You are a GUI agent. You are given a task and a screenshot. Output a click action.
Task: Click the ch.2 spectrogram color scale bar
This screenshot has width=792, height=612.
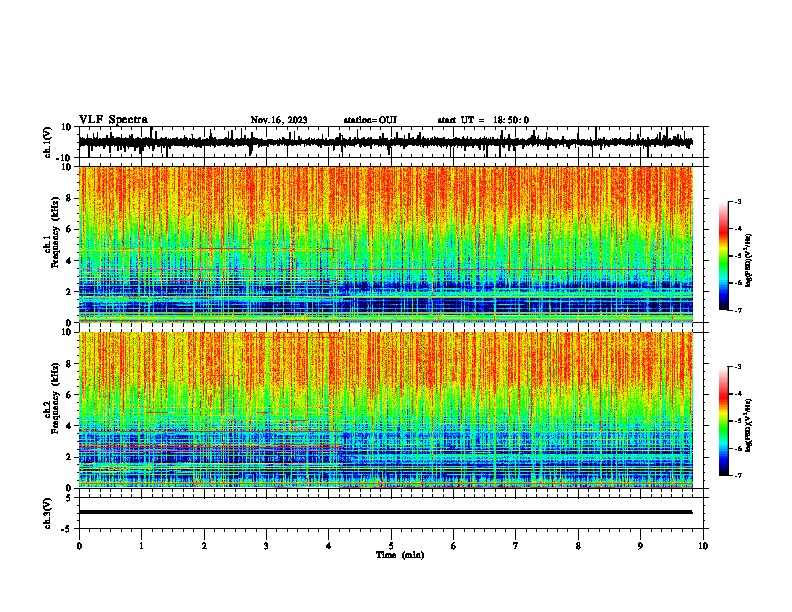tap(724, 421)
